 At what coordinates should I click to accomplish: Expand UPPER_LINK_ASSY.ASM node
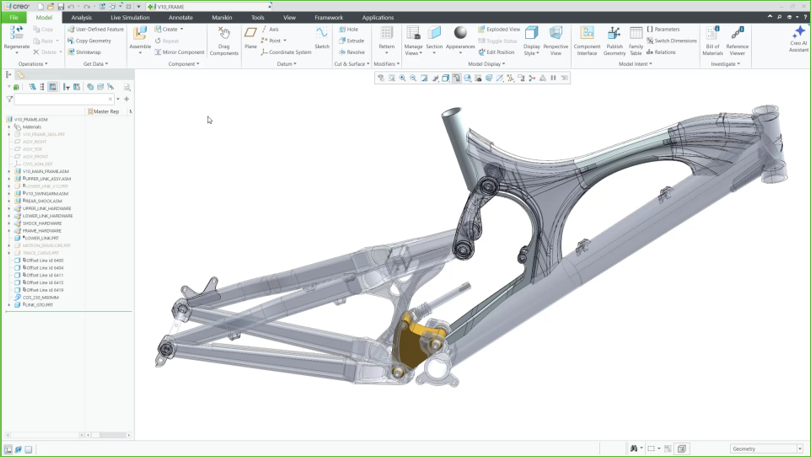(x=9, y=178)
